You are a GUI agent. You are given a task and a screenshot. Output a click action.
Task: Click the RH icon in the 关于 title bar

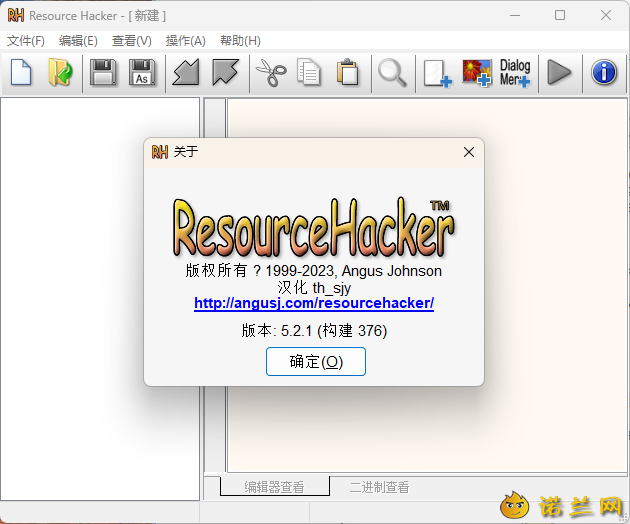point(160,152)
